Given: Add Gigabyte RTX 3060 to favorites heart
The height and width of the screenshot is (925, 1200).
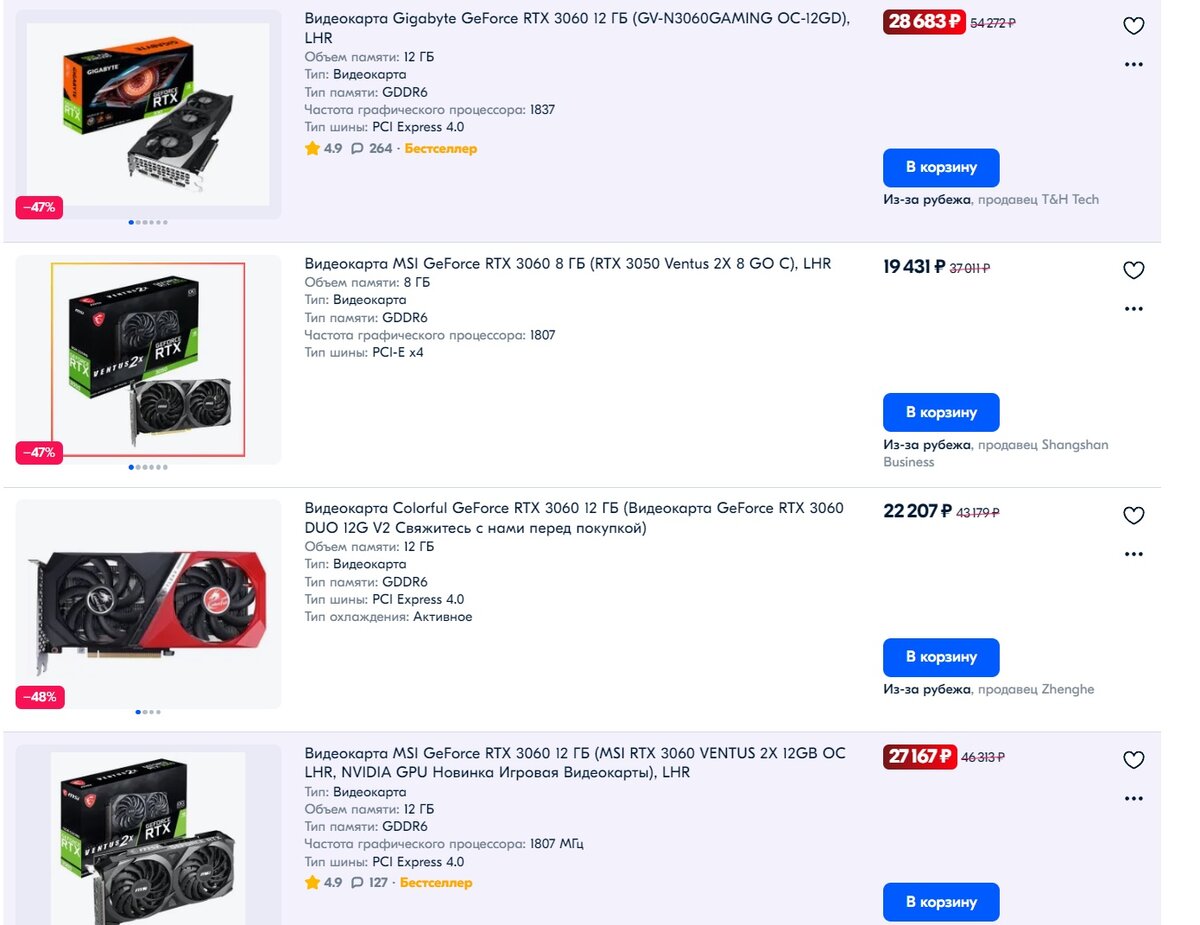Looking at the screenshot, I should 1133,26.
